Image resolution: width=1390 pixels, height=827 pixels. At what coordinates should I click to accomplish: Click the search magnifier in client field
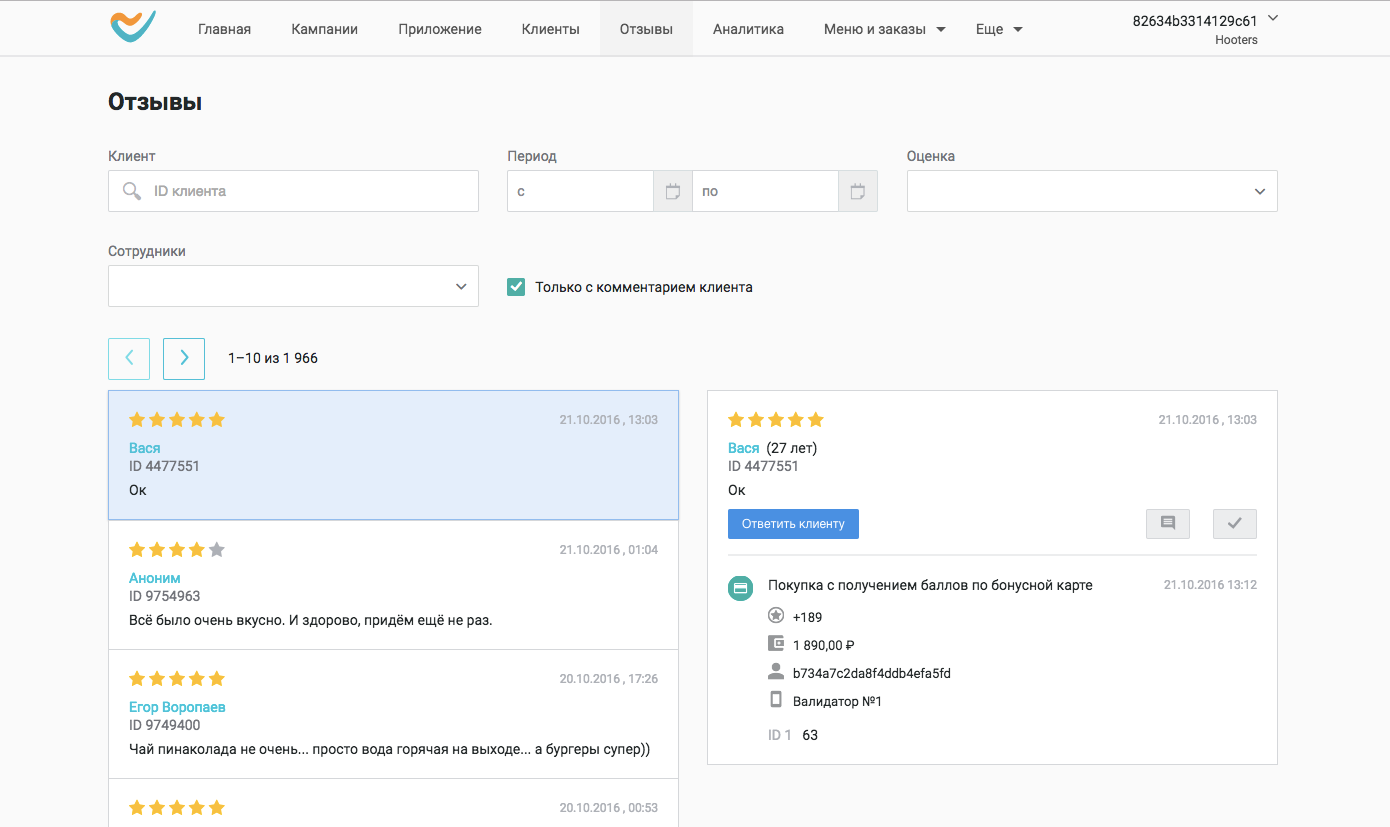(131, 191)
